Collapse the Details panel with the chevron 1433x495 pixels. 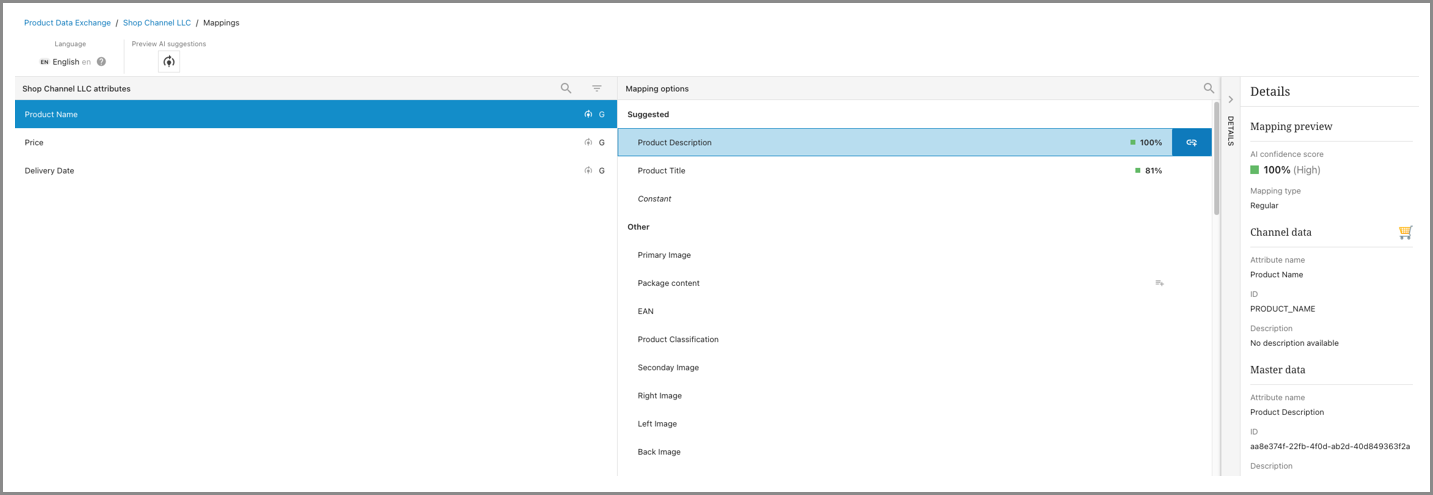click(x=1230, y=99)
